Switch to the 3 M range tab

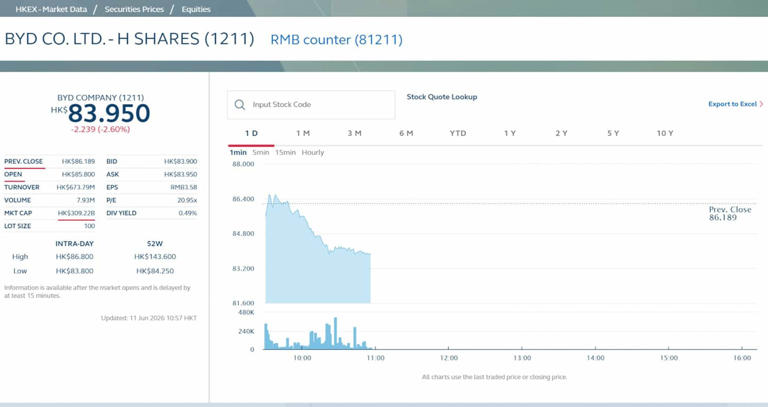[354, 133]
